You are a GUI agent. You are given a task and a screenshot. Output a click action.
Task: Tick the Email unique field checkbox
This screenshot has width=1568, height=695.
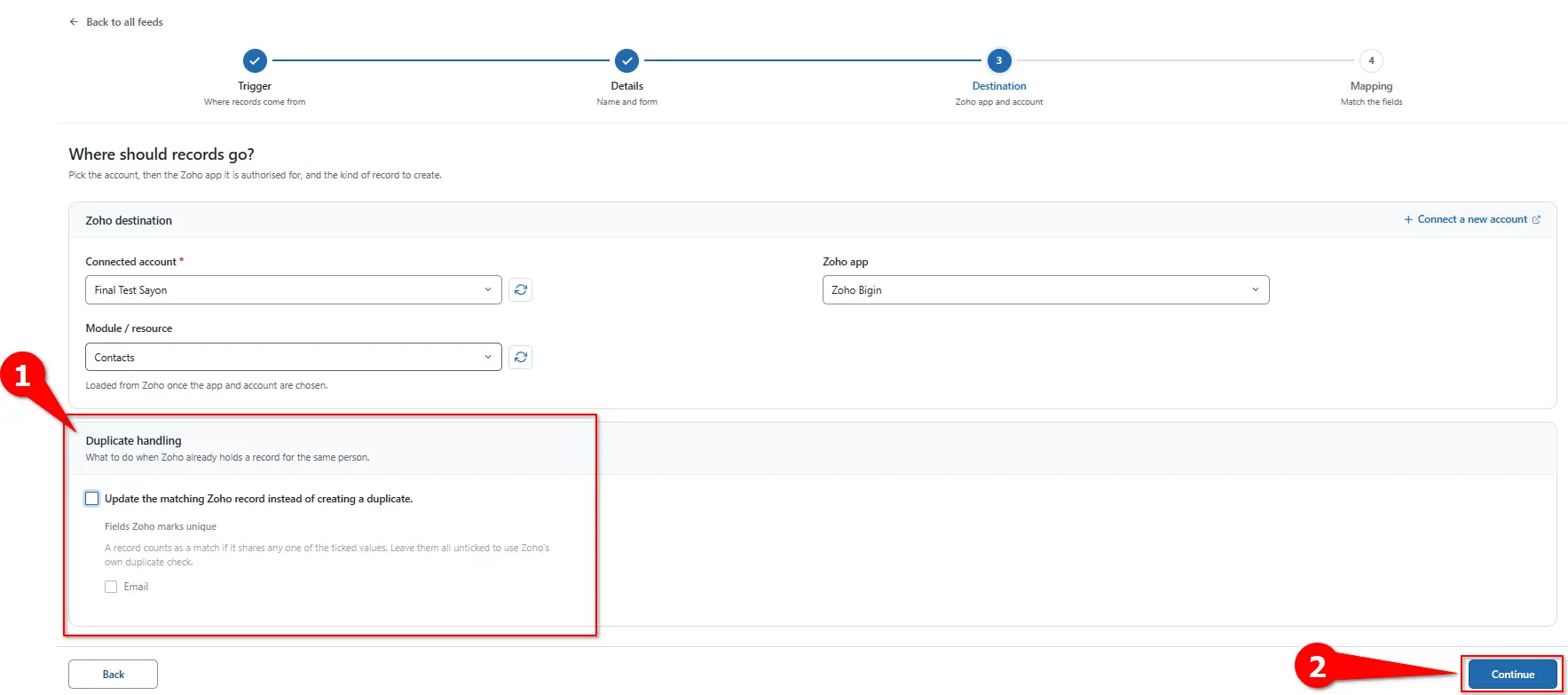(111, 587)
